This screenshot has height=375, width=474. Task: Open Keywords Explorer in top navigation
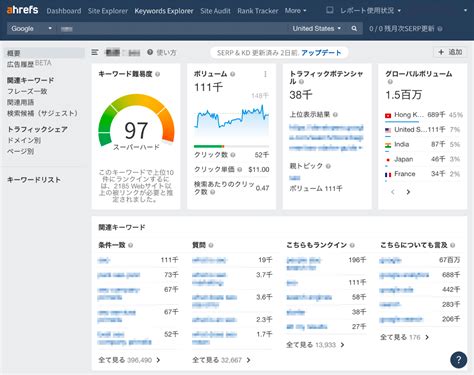click(x=164, y=11)
